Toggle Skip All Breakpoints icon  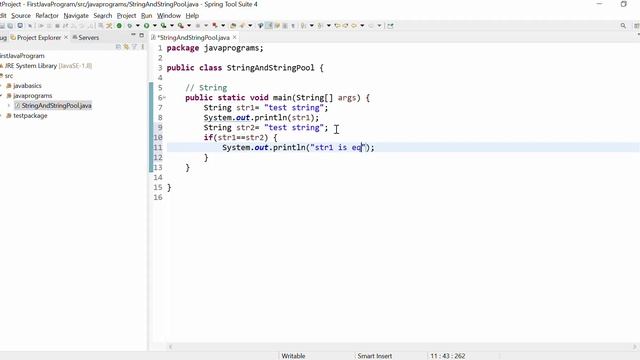click(x=30, y=26)
